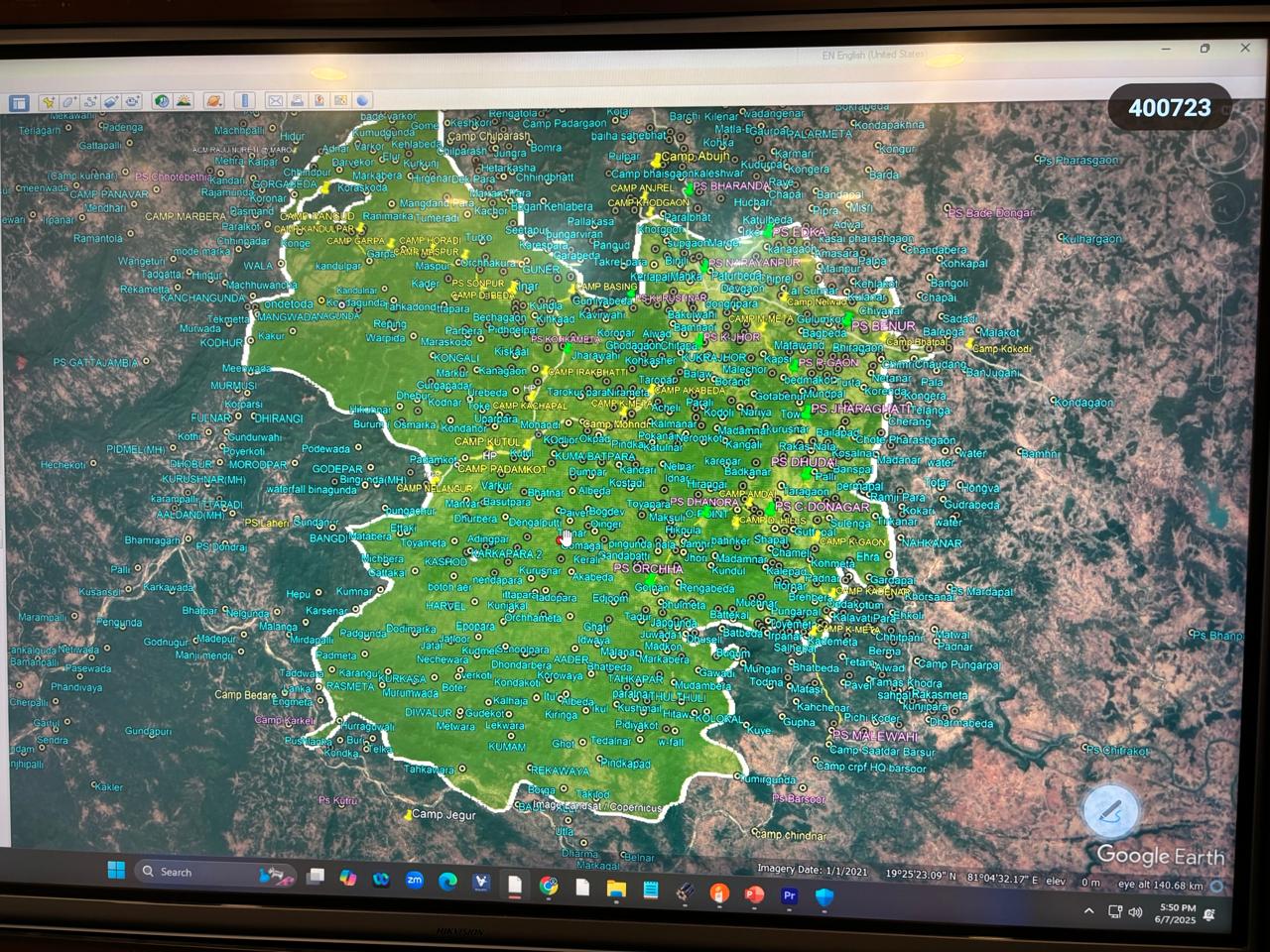Select the Add Polygon tool

point(68,102)
